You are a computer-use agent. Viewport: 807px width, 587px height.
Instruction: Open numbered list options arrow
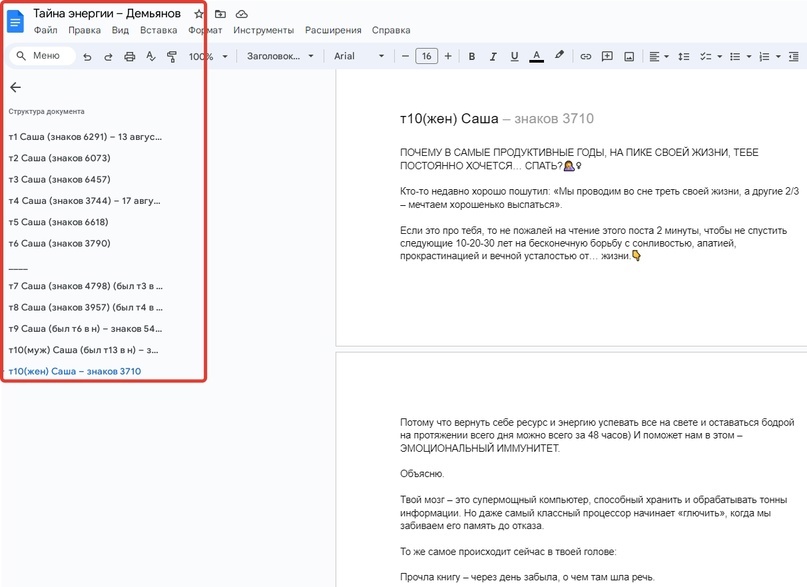(778, 57)
